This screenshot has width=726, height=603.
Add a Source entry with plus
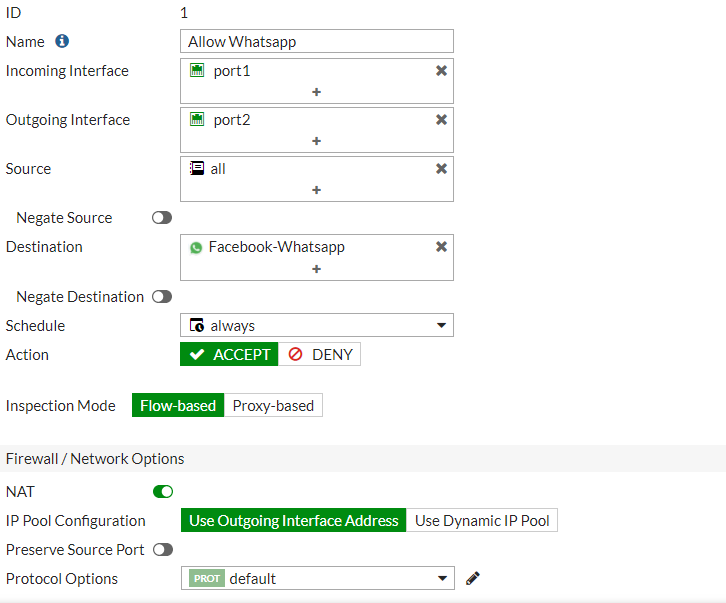[317, 190]
